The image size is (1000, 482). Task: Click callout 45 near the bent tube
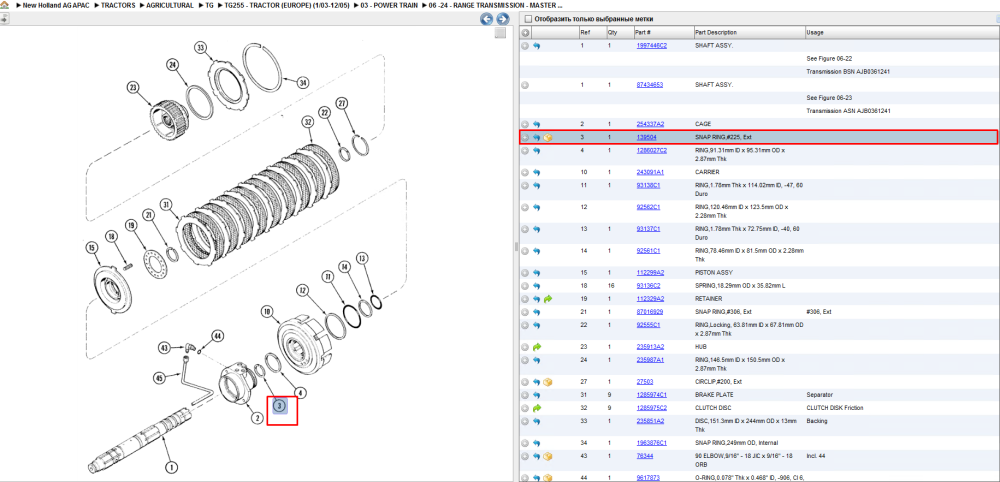(160, 378)
